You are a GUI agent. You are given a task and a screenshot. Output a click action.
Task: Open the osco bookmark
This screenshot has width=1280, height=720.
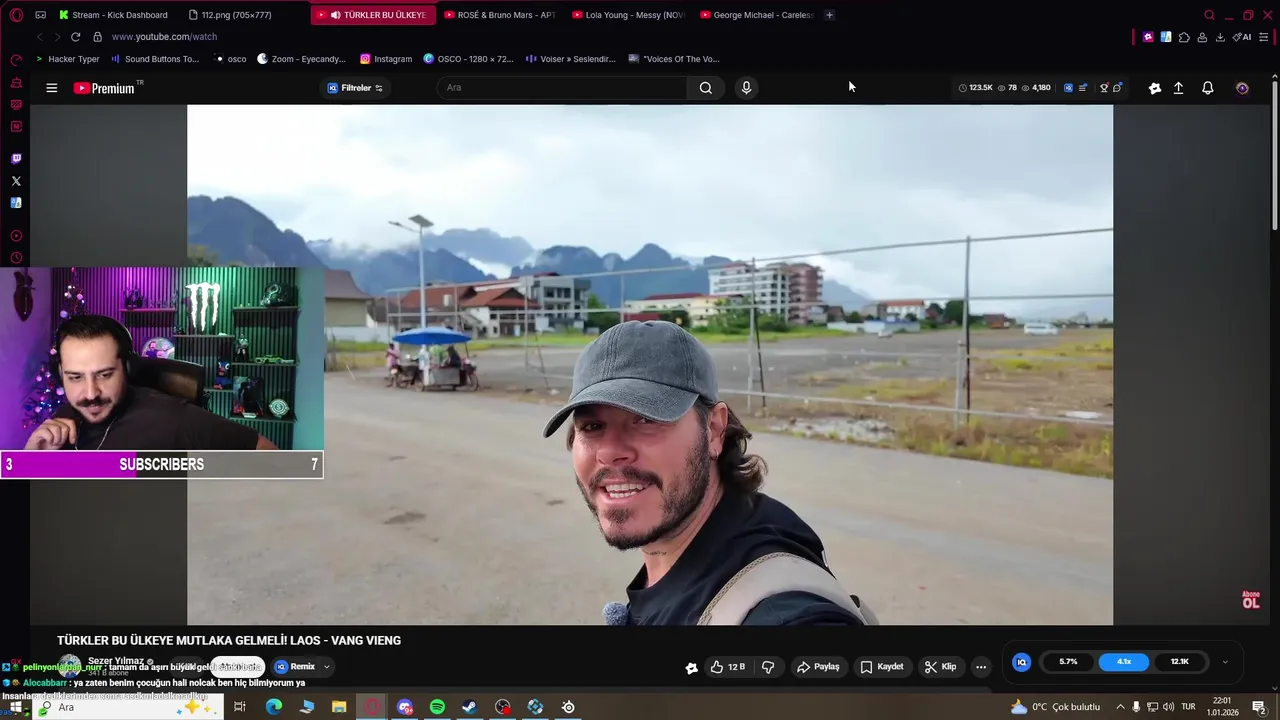[231, 59]
